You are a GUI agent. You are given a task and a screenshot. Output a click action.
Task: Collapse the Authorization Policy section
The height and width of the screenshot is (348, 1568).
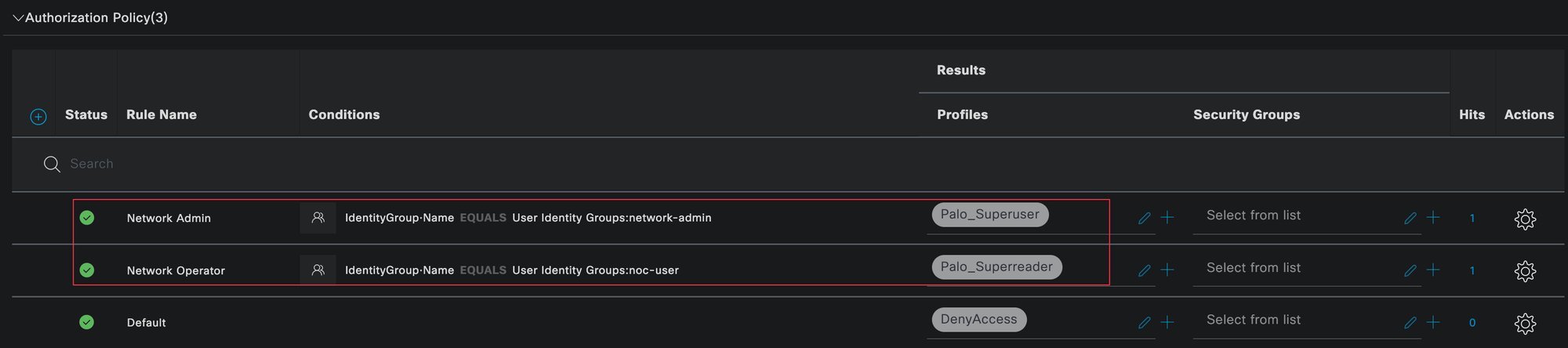coord(18,17)
